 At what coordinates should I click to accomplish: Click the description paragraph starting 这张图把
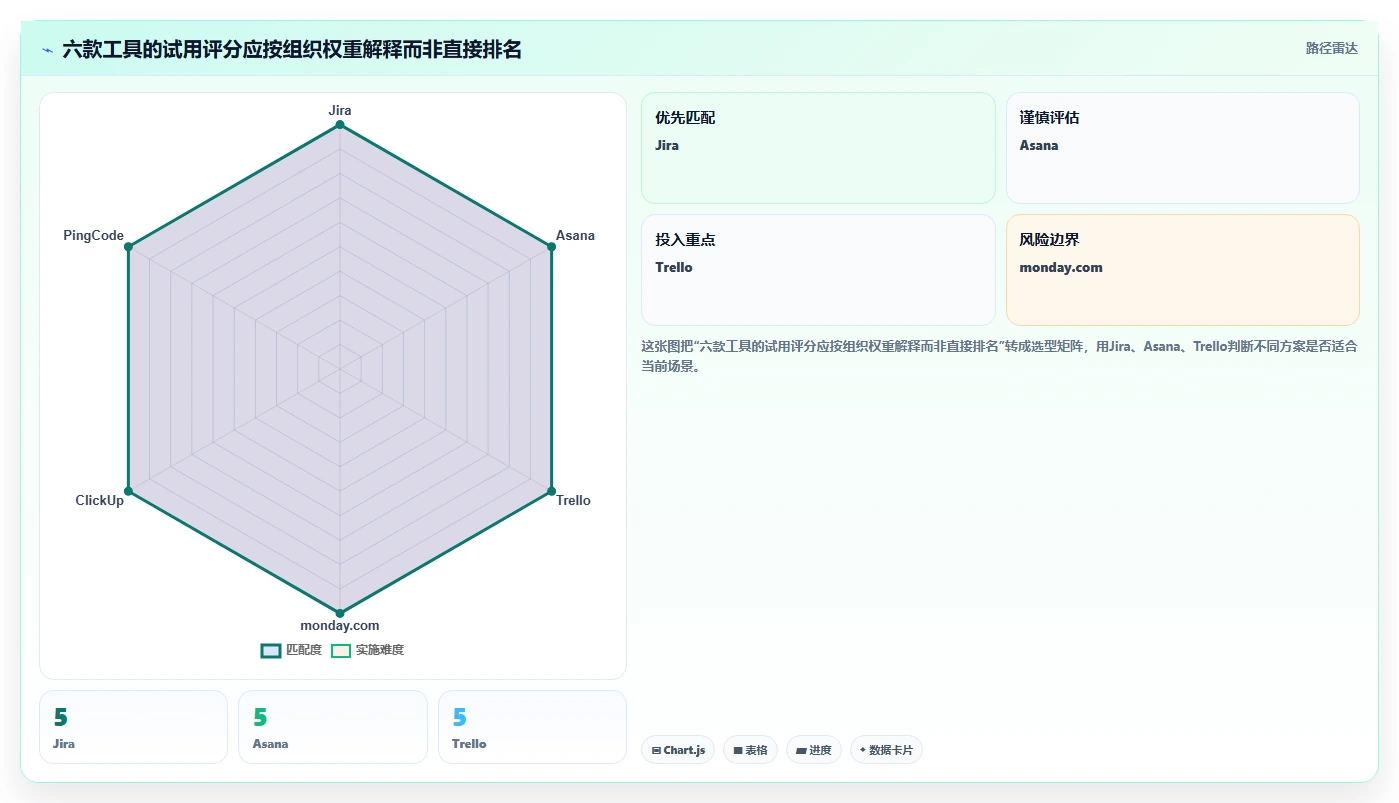999,356
